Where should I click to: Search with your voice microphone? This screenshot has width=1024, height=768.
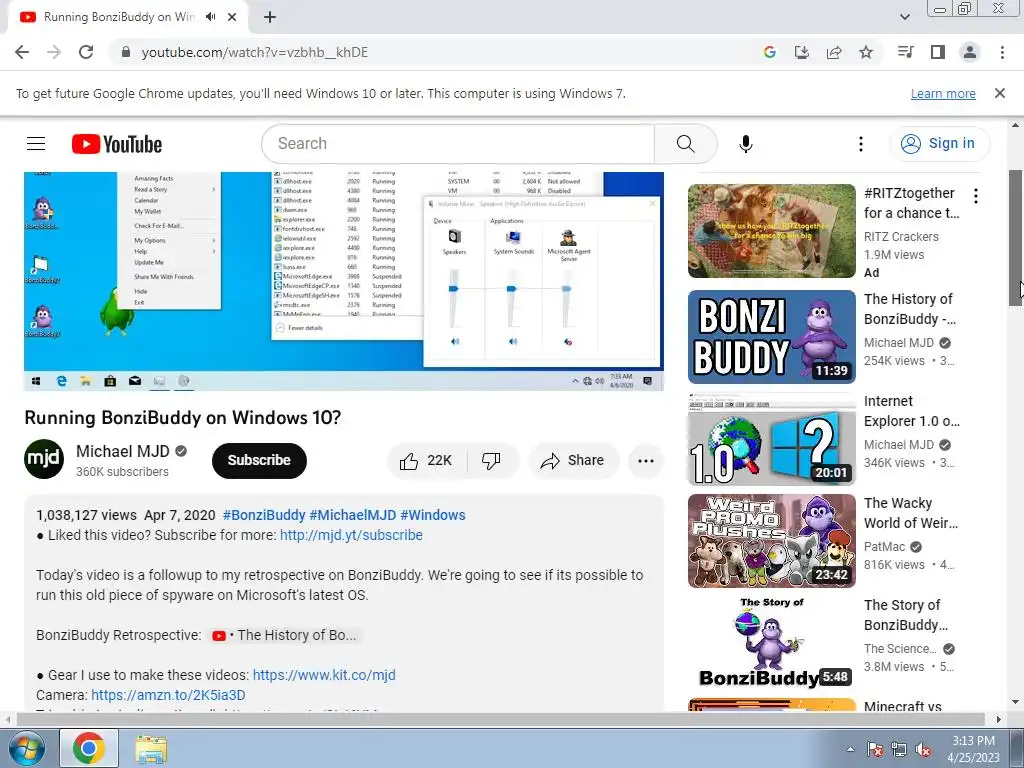(x=746, y=144)
